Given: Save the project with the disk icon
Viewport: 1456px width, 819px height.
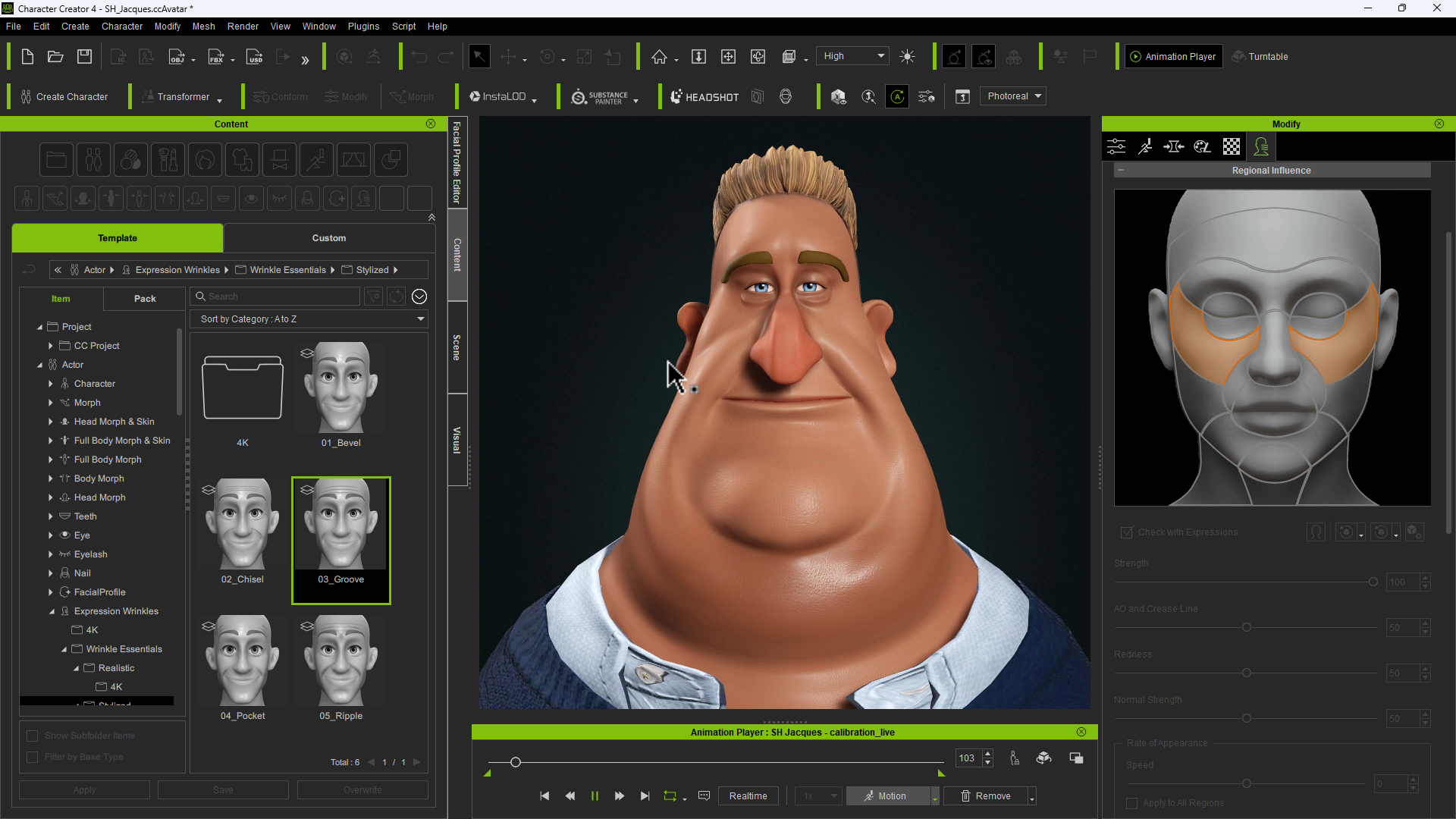Looking at the screenshot, I should (x=85, y=57).
